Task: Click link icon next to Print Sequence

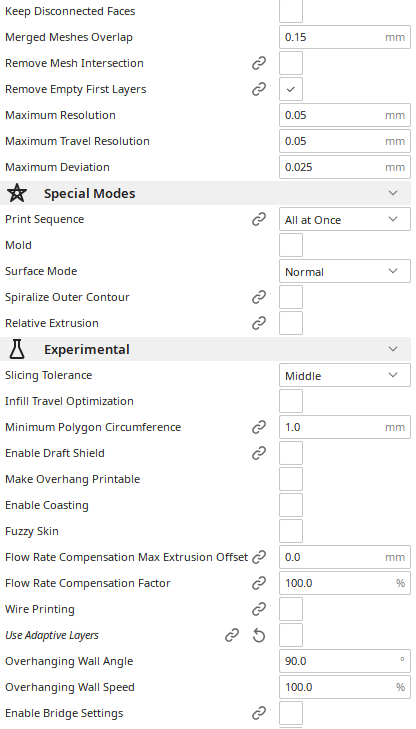Action: pyautogui.click(x=259, y=219)
